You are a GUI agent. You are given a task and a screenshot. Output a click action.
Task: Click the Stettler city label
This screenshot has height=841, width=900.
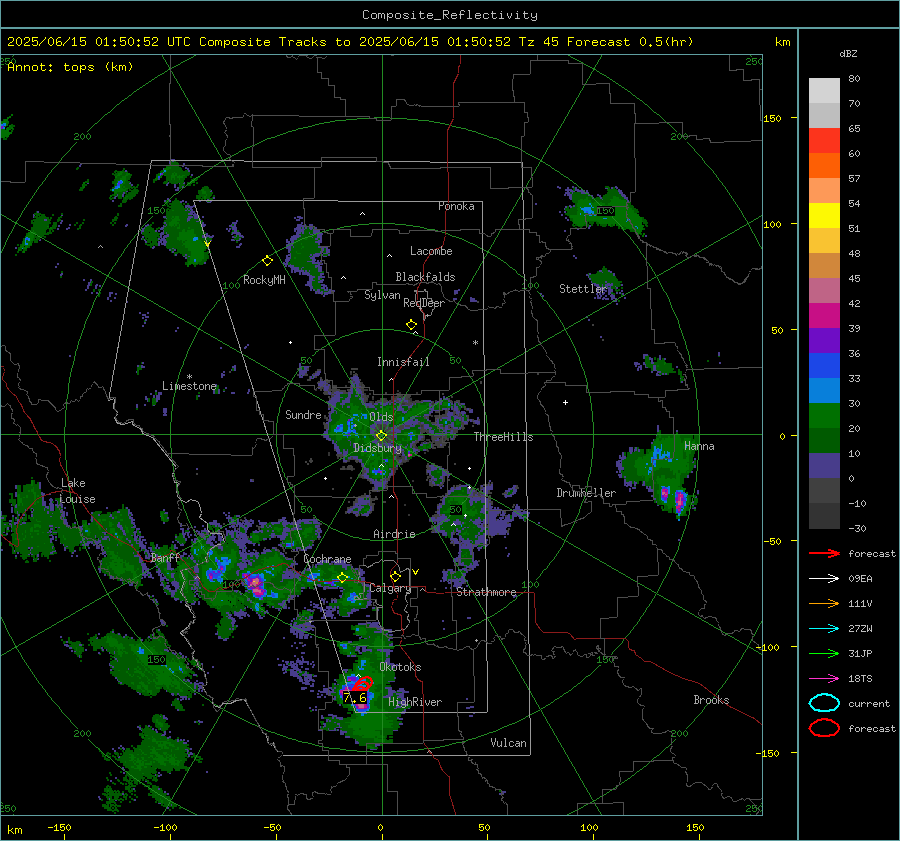point(583,289)
